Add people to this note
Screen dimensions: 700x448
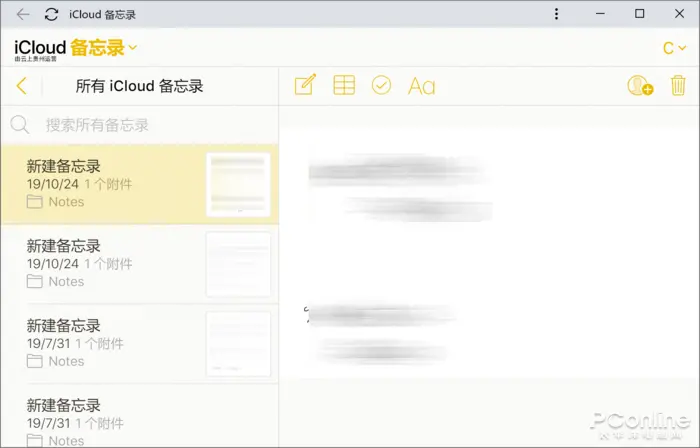point(640,85)
